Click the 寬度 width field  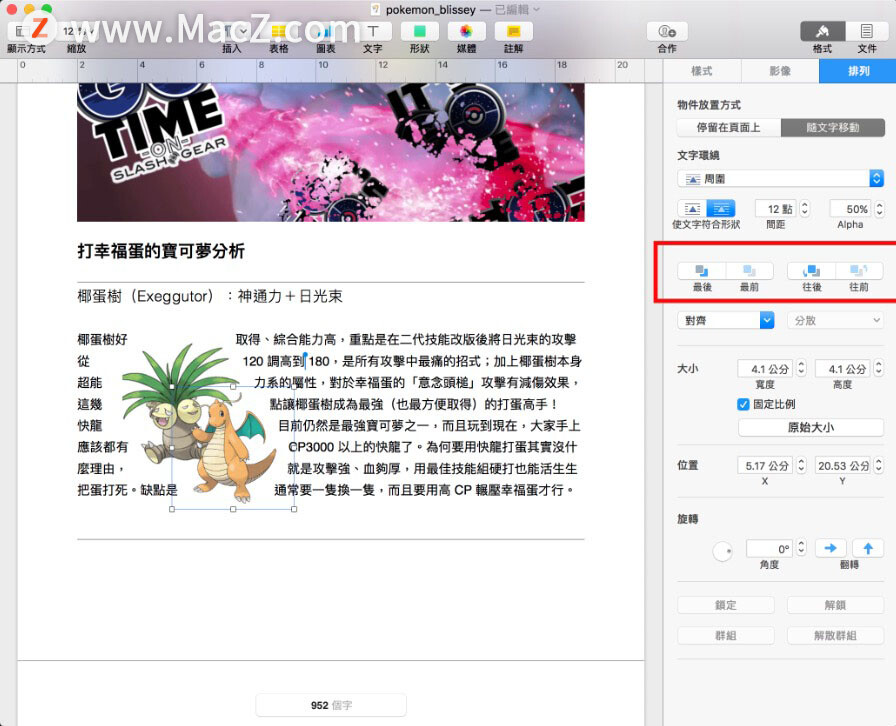click(765, 368)
